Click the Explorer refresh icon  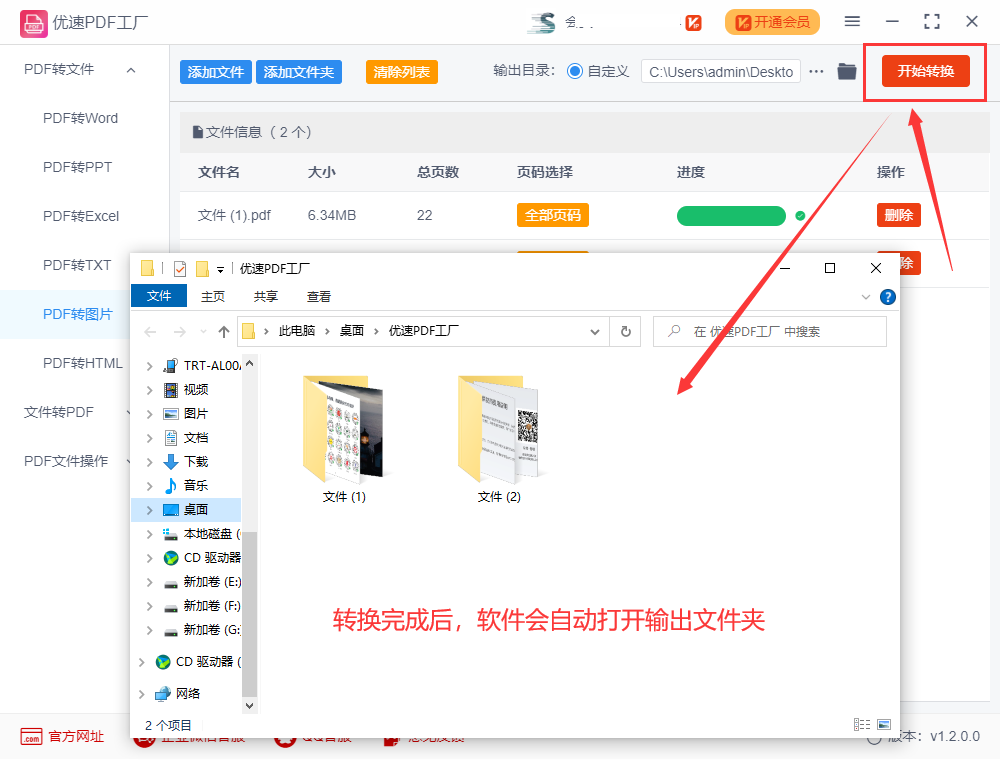[x=626, y=332]
